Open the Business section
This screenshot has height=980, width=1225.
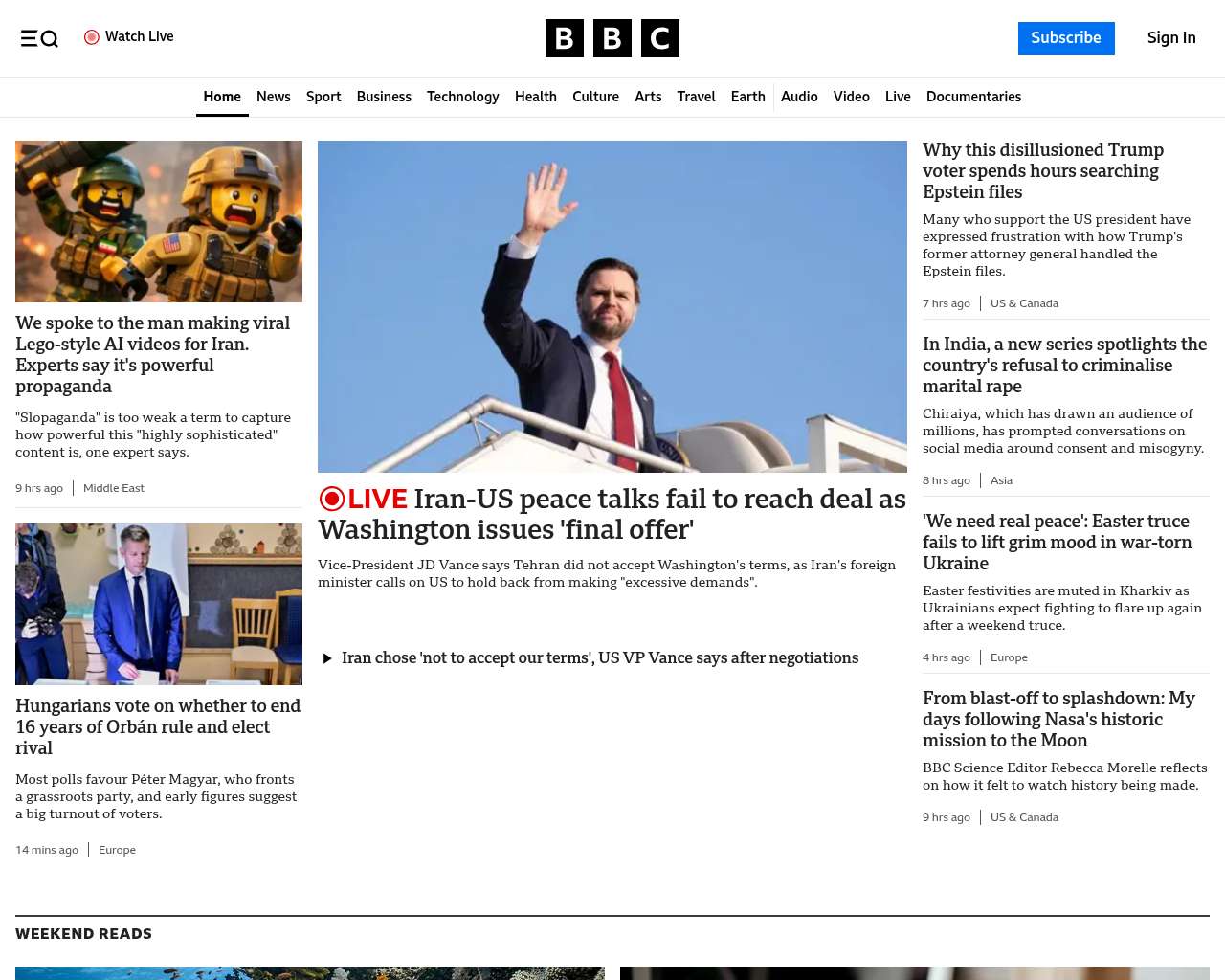[x=384, y=97]
